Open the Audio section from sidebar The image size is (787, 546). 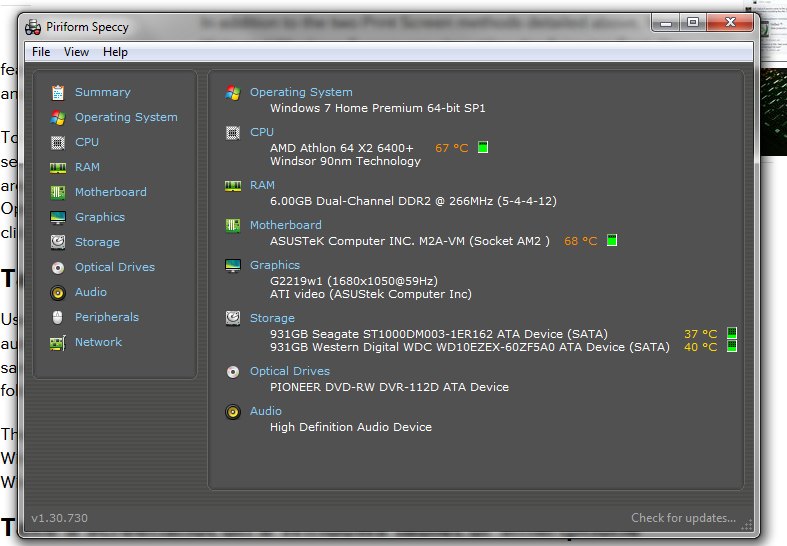tap(91, 292)
